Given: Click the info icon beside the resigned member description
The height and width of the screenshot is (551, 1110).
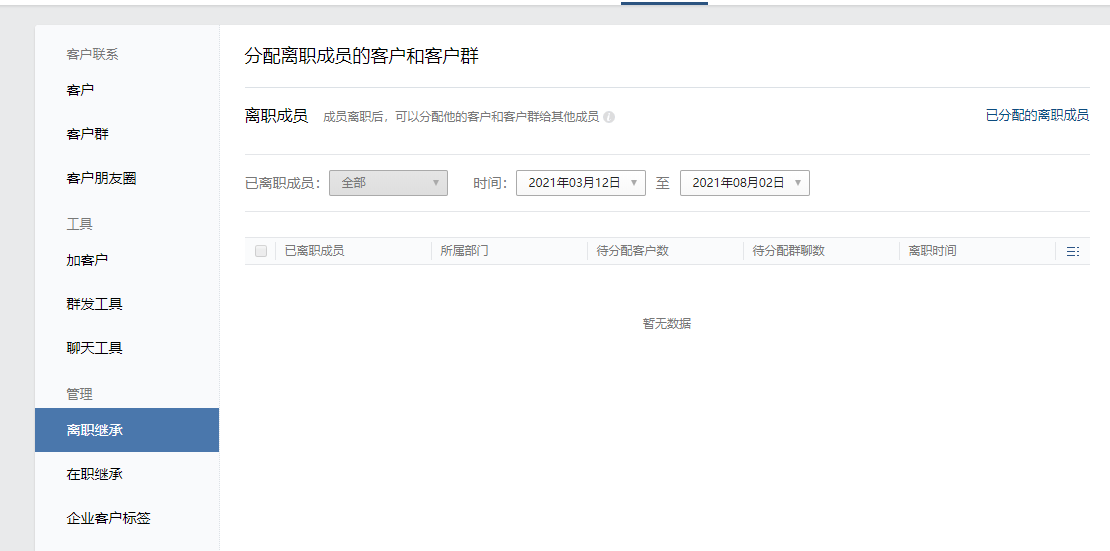Looking at the screenshot, I should (609, 117).
